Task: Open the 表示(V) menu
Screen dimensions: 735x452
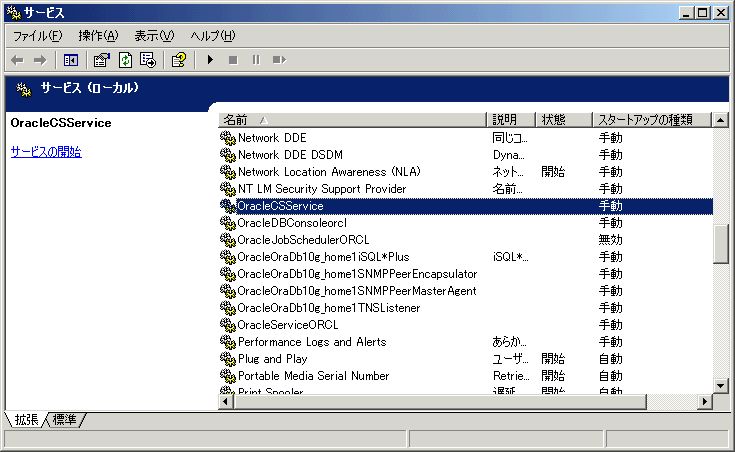Action: (154, 36)
